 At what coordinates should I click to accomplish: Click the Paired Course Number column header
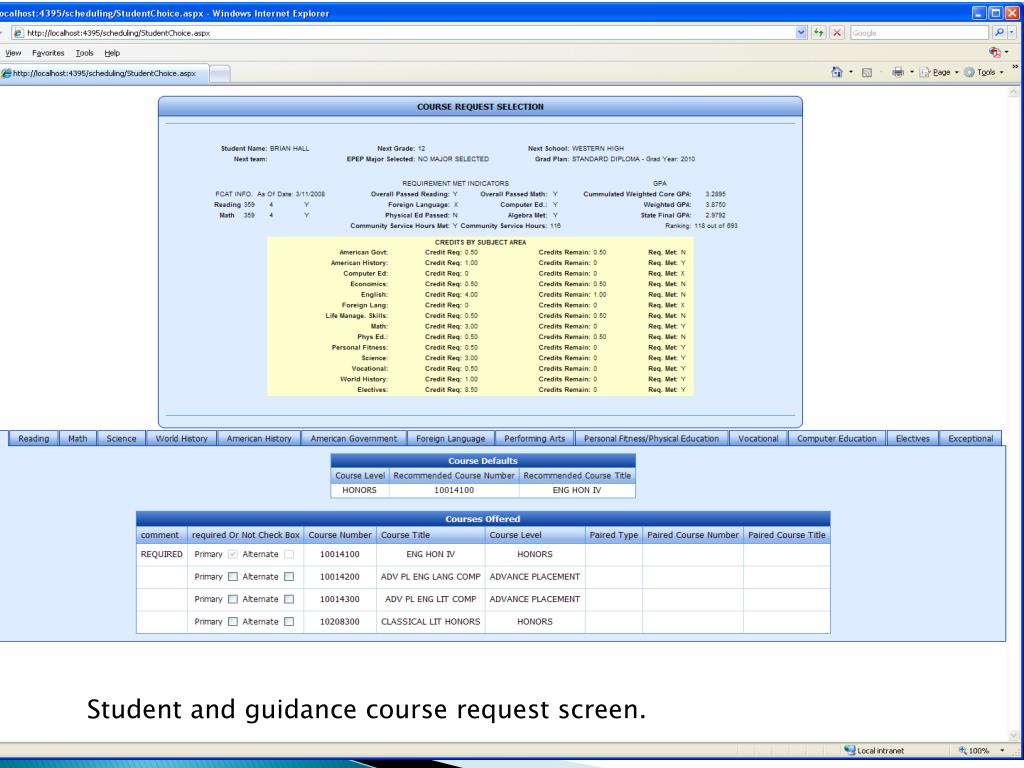click(x=693, y=535)
